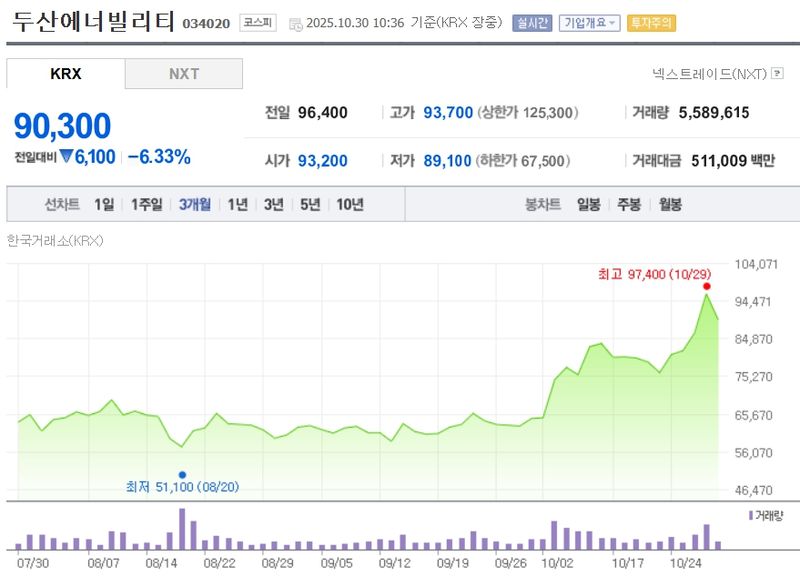Click the NXT help question mark icon
The width and height of the screenshot is (800, 586).
(x=778, y=73)
